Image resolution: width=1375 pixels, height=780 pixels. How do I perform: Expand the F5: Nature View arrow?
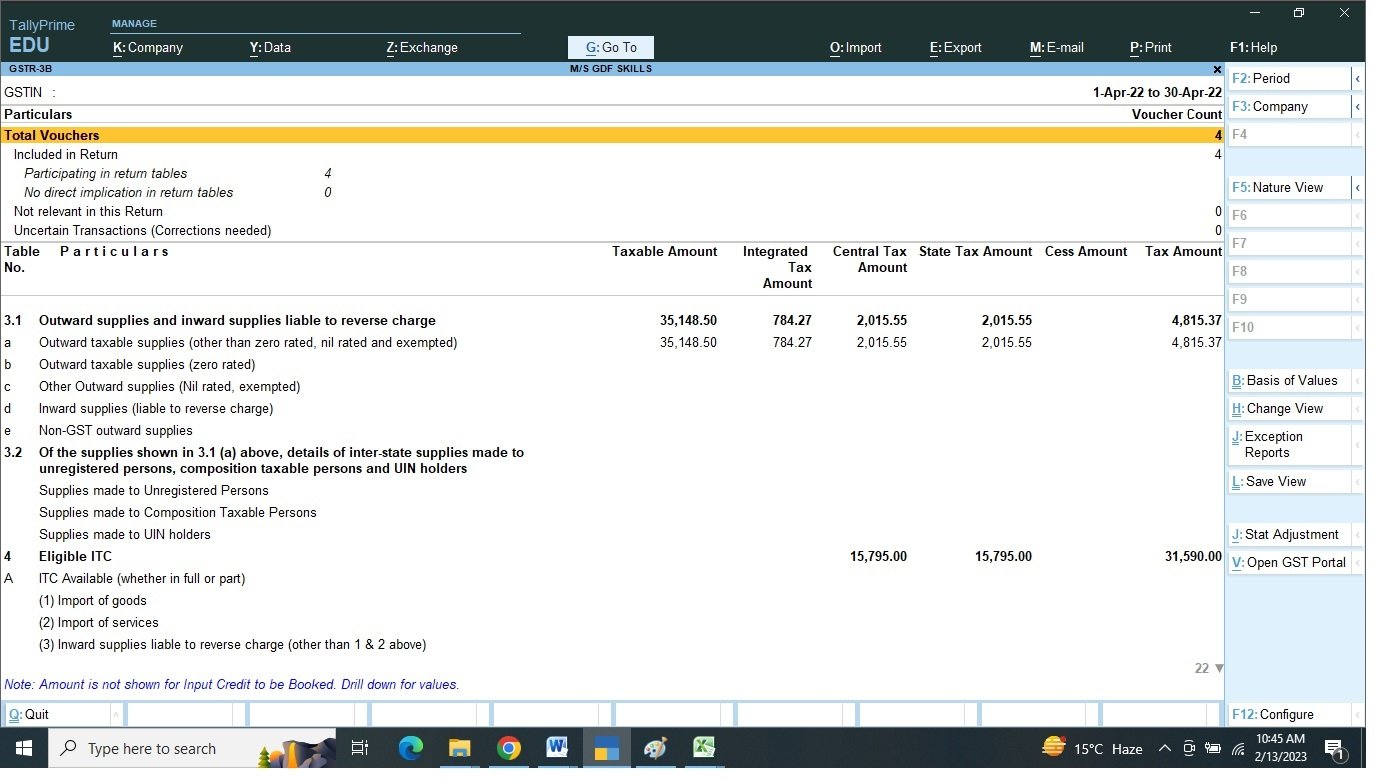(x=1357, y=187)
